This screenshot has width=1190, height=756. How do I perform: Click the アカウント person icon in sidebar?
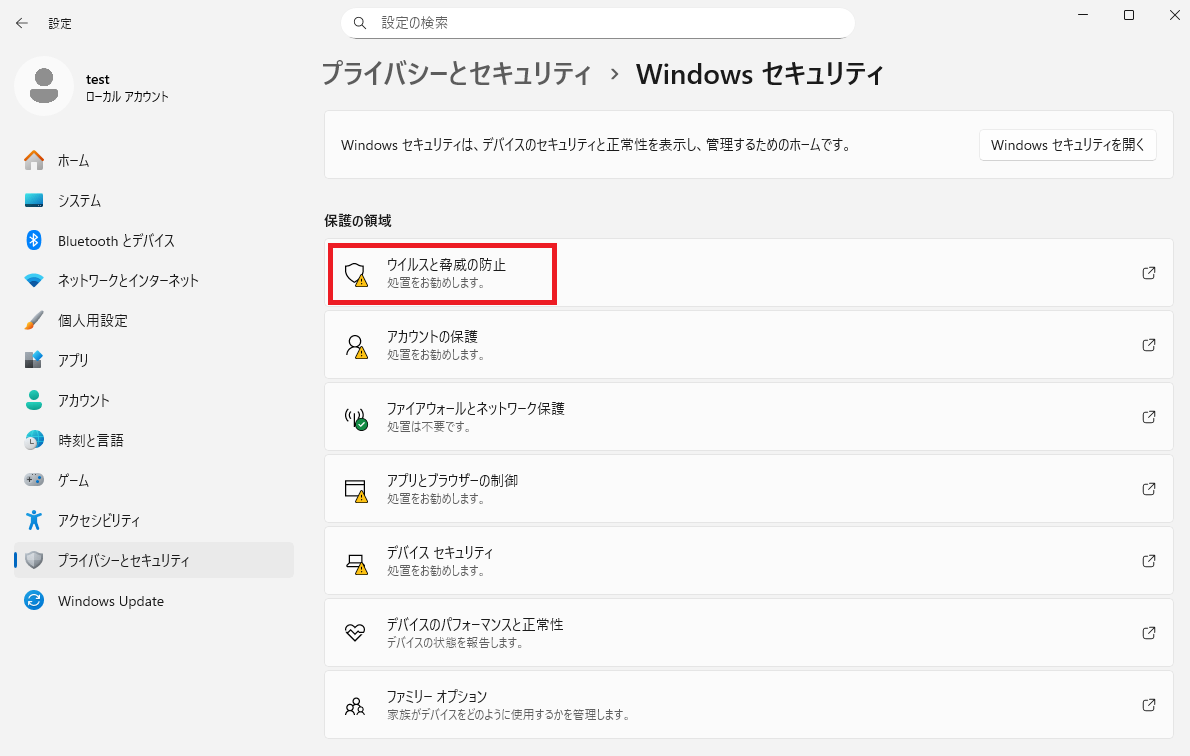tap(34, 400)
